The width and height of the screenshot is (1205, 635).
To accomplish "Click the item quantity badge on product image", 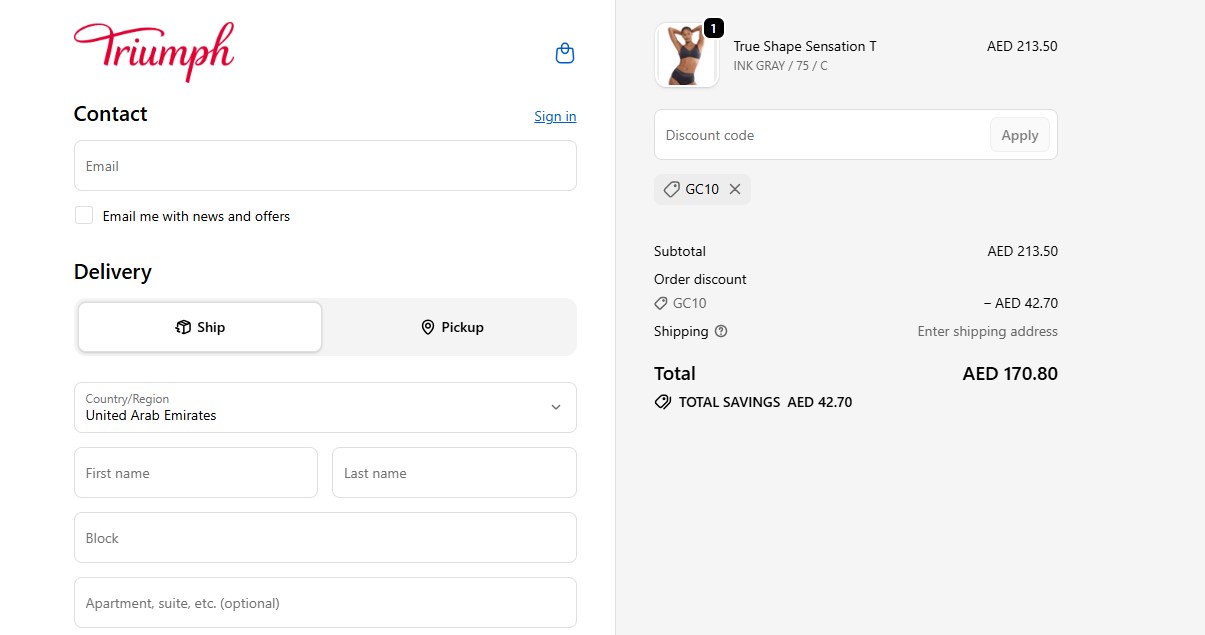I will (713, 28).
